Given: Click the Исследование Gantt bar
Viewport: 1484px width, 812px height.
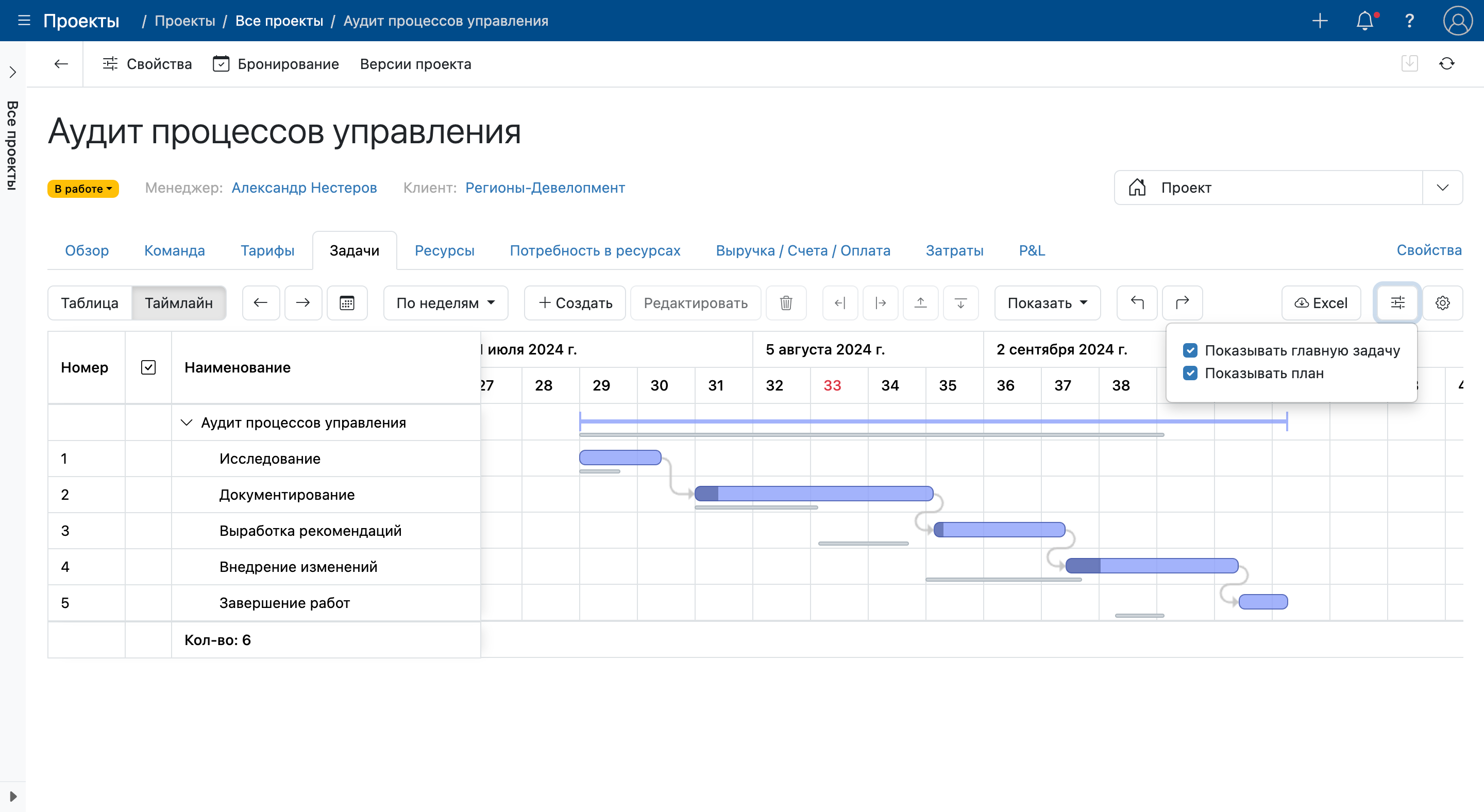Looking at the screenshot, I should tap(620, 457).
